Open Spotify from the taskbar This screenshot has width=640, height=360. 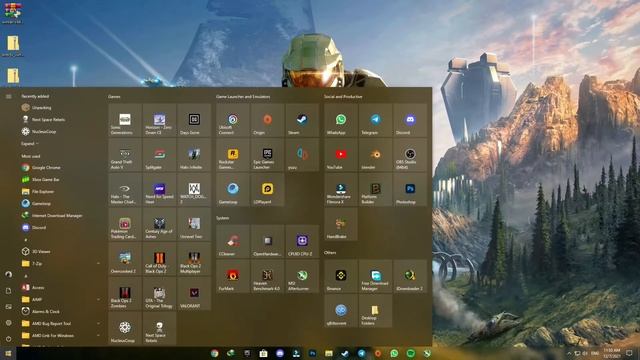pos(411,353)
